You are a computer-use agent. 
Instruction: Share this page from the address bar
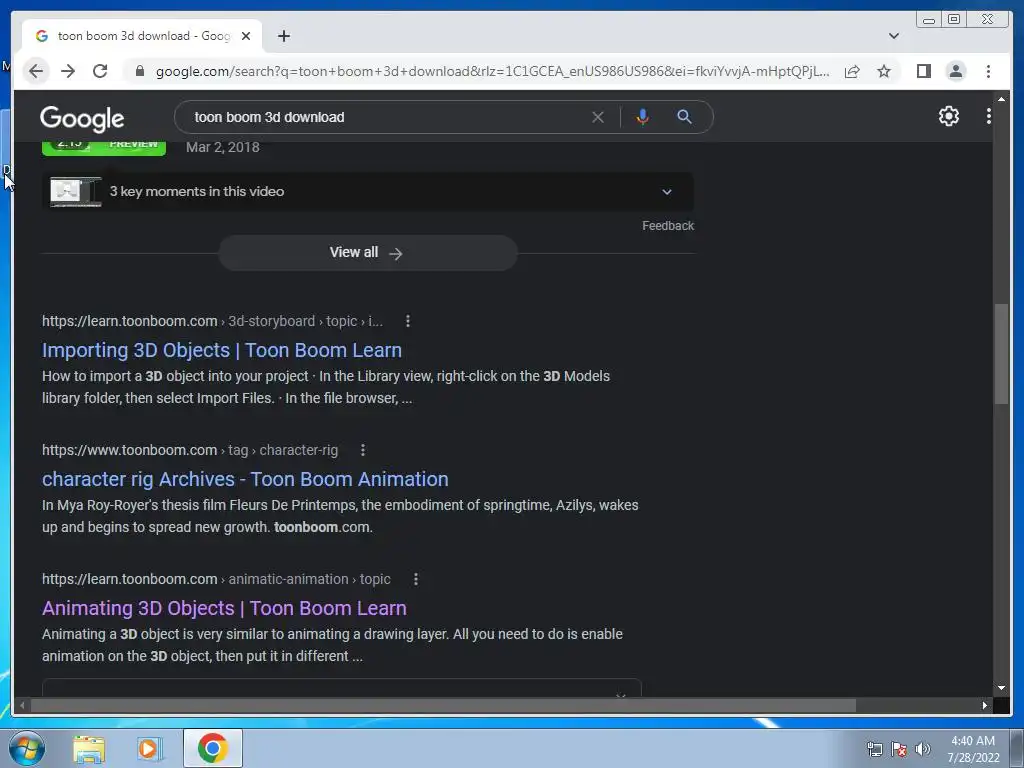[x=852, y=71]
